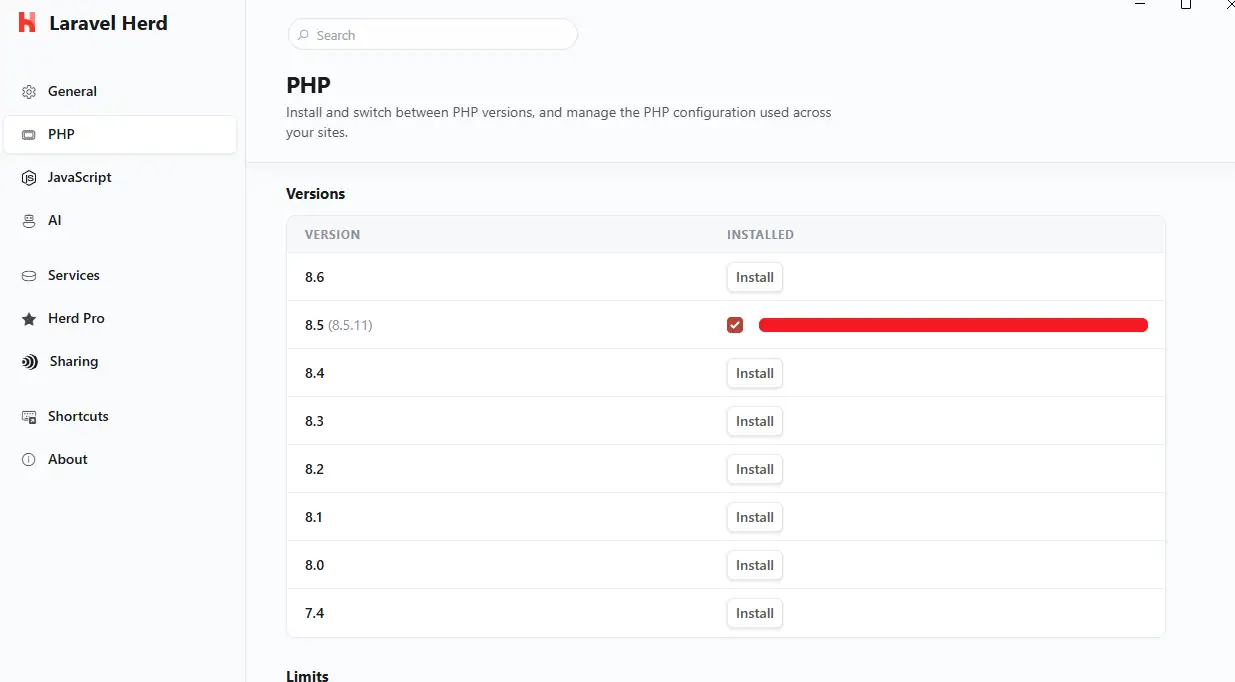Maximize the Laravel Herd window
The height and width of the screenshot is (682, 1235).
coord(1186,5)
